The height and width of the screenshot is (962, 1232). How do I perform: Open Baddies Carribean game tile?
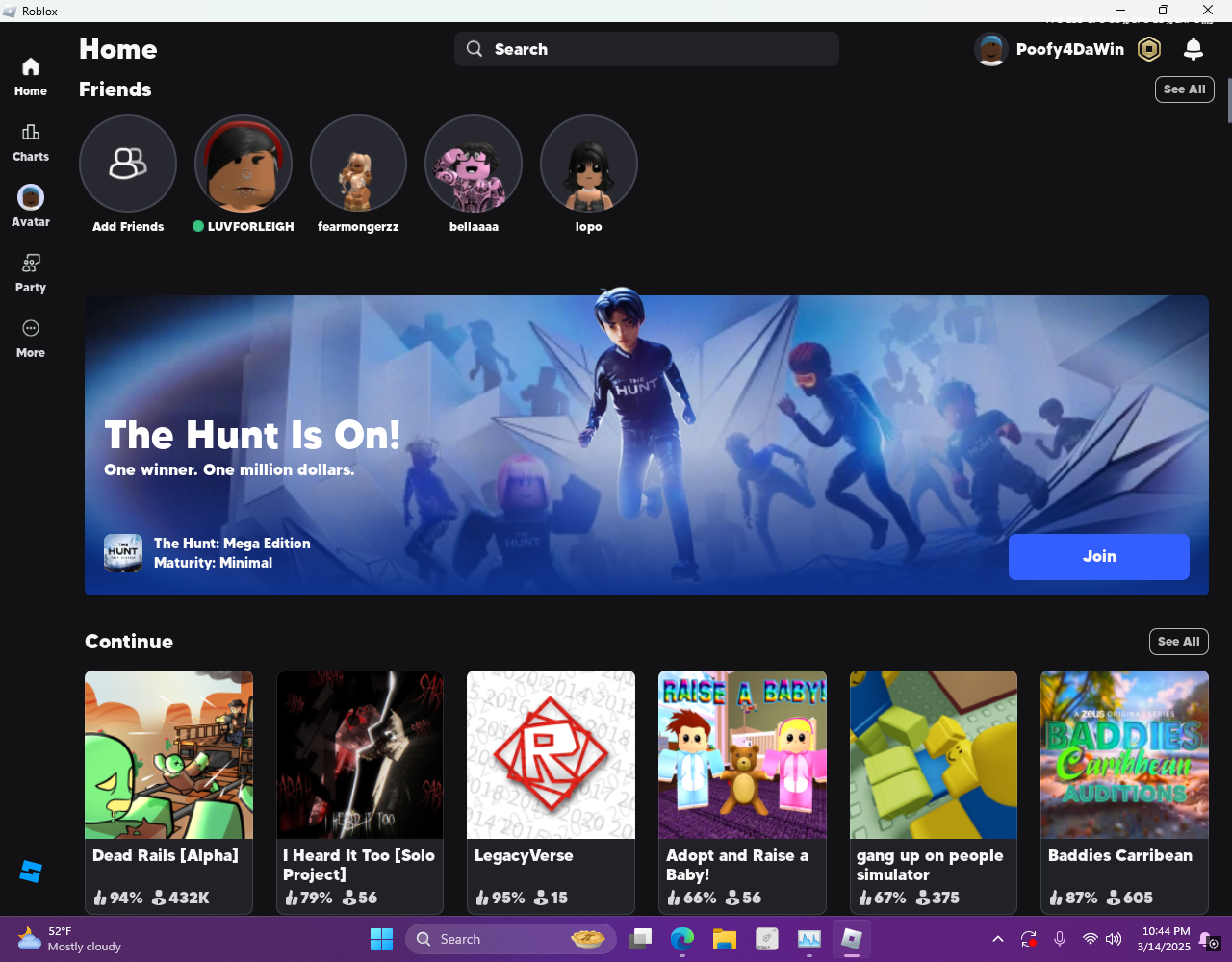coord(1124,792)
